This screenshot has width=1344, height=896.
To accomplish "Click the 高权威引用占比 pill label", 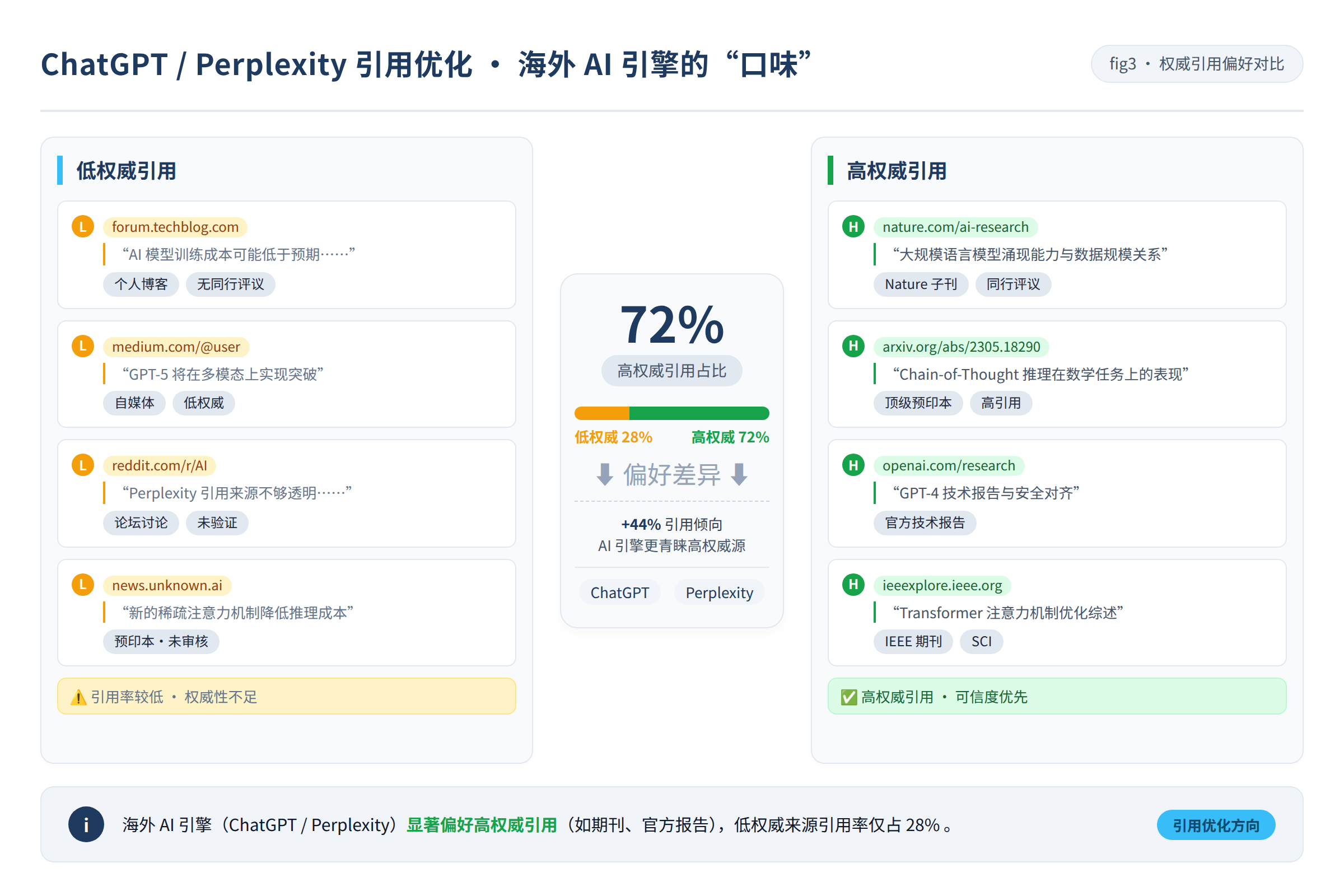I will click(671, 371).
